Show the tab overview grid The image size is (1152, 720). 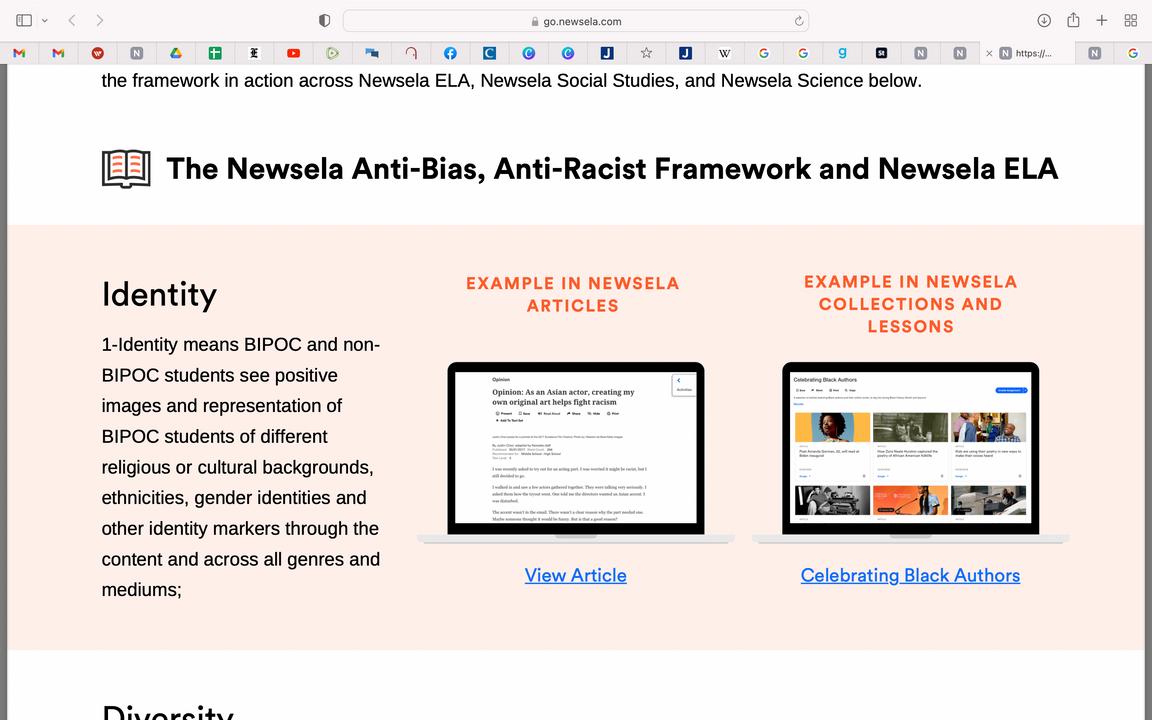[x=1131, y=21]
